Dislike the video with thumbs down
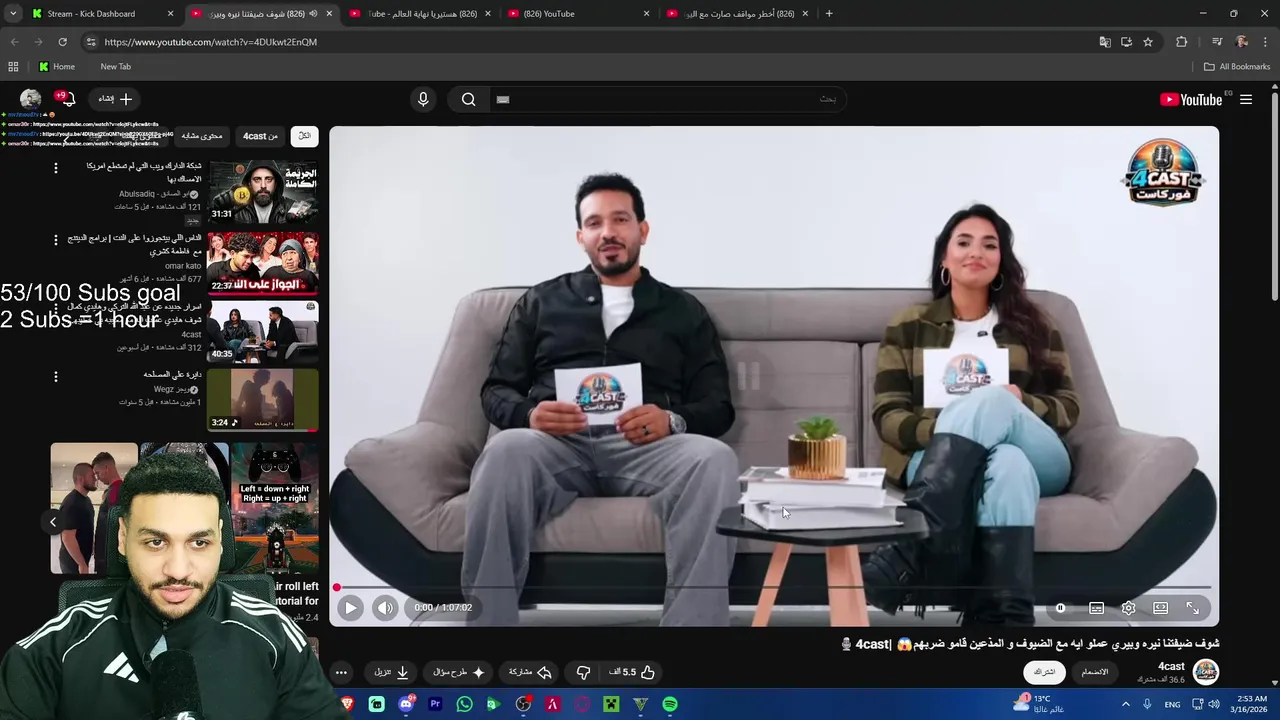1280x720 pixels. (x=584, y=672)
